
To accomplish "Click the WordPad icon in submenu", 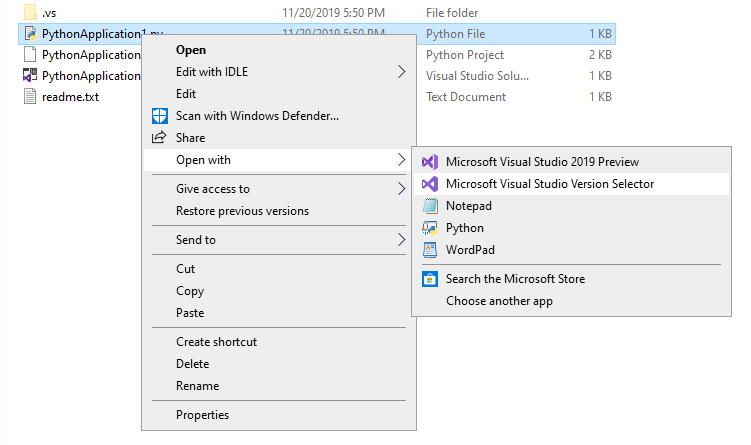I will click(430, 250).
